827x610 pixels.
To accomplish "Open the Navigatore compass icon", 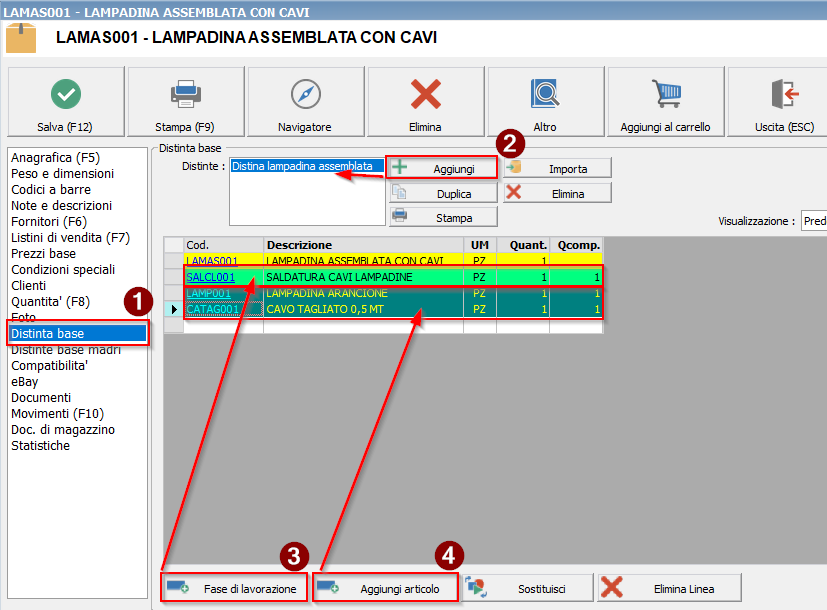I will point(305,94).
